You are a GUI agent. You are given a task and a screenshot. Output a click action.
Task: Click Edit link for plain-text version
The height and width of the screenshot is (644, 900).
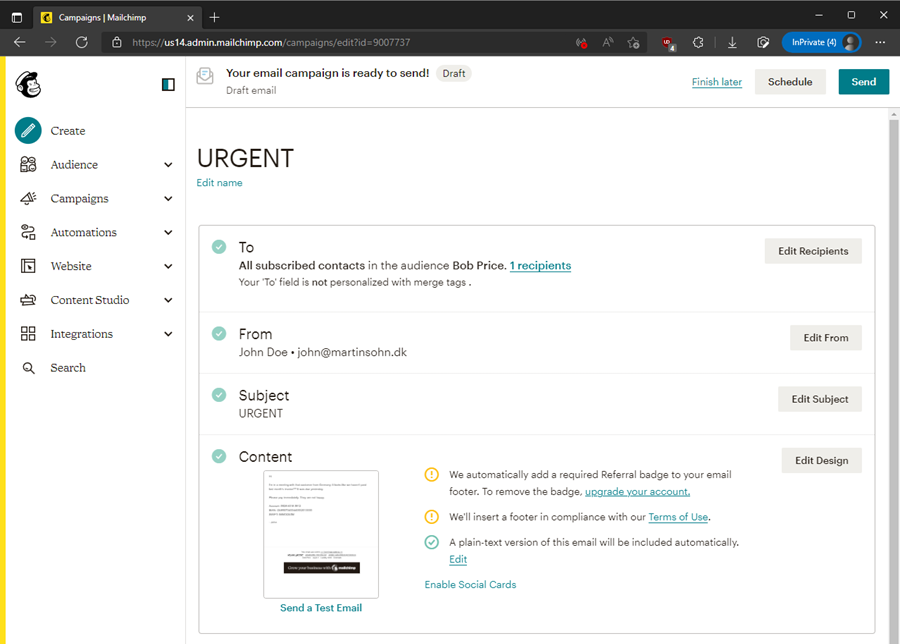[457, 560]
